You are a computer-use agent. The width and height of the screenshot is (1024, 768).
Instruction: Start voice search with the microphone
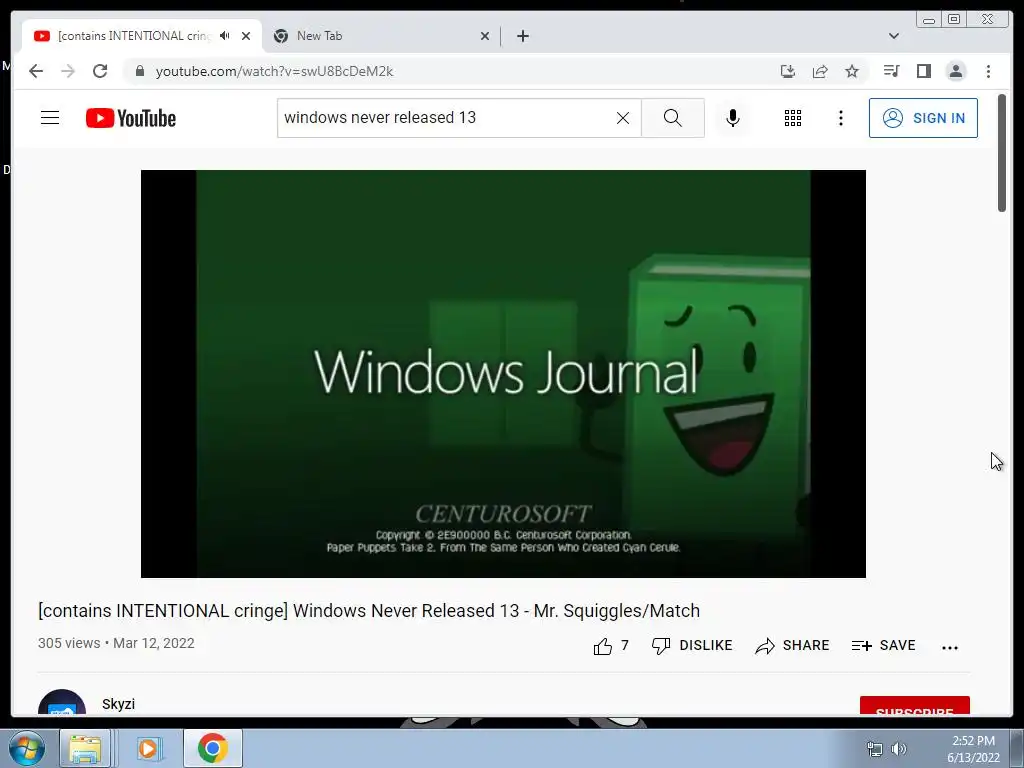[733, 118]
